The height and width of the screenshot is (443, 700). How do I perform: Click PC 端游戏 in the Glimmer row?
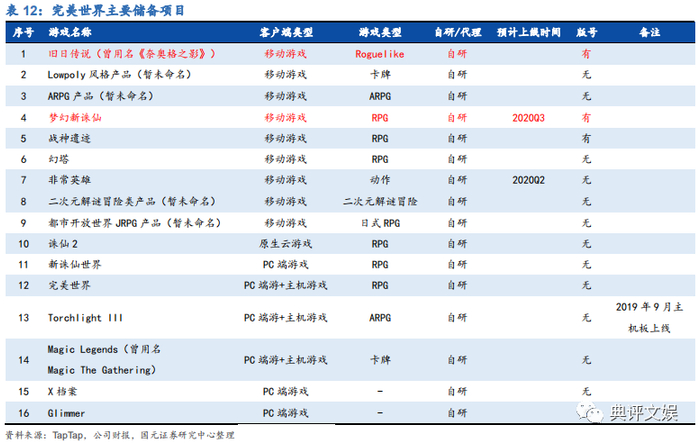pos(286,413)
